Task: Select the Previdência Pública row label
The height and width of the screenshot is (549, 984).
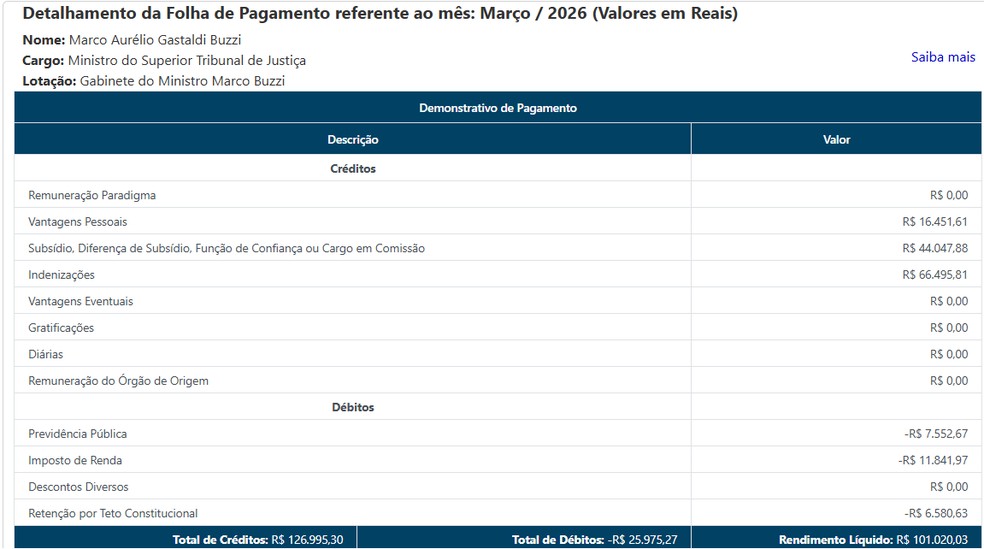Action: tap(77, 434)
